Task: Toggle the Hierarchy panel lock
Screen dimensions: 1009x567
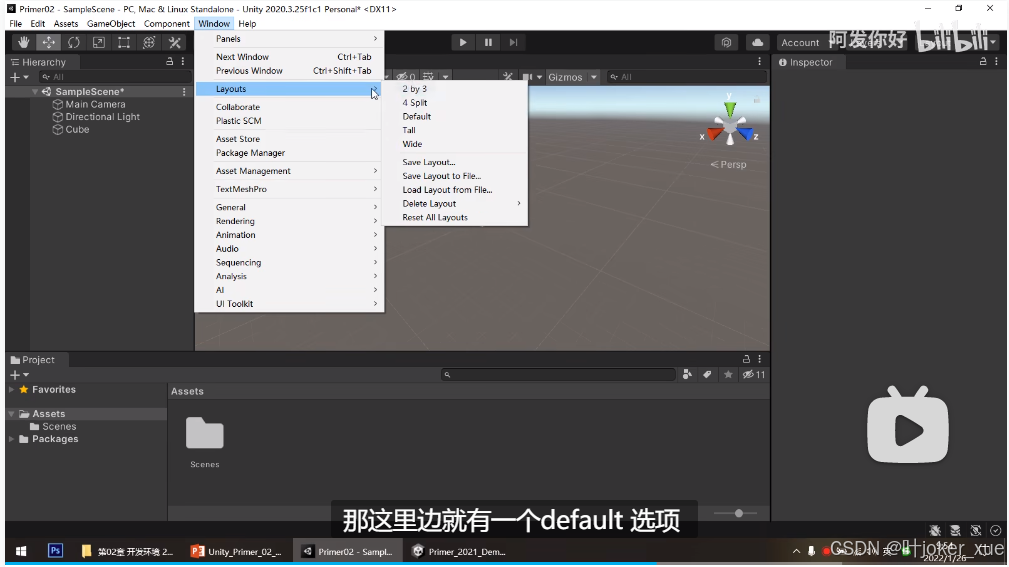Action: 170,62
